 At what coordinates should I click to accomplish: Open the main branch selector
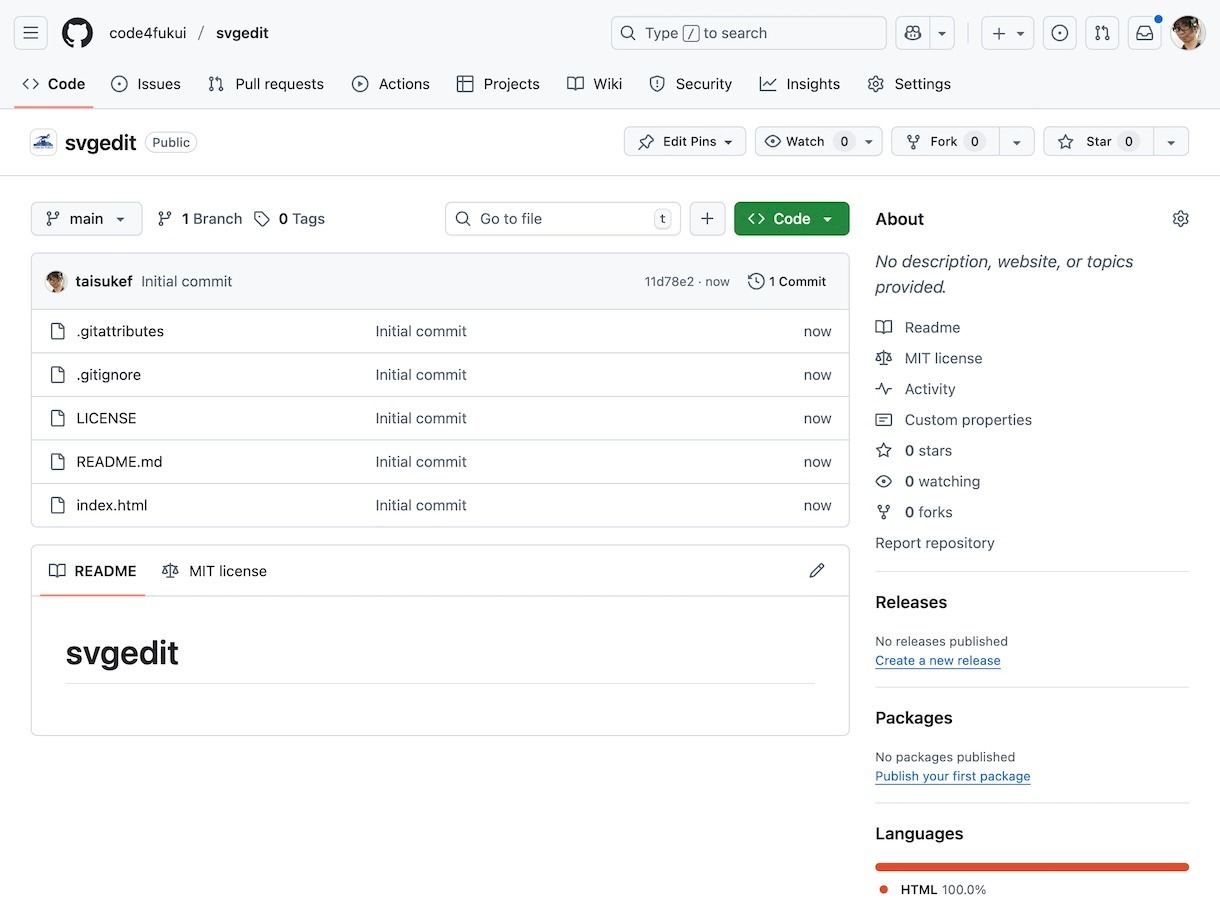pyautogui.click(x=86, y=219)
